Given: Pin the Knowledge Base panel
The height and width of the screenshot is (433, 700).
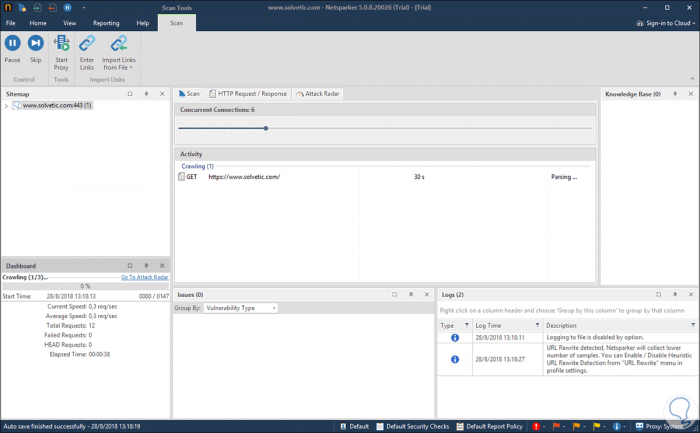Looking at the screenshot, I should tap(675, 94).
